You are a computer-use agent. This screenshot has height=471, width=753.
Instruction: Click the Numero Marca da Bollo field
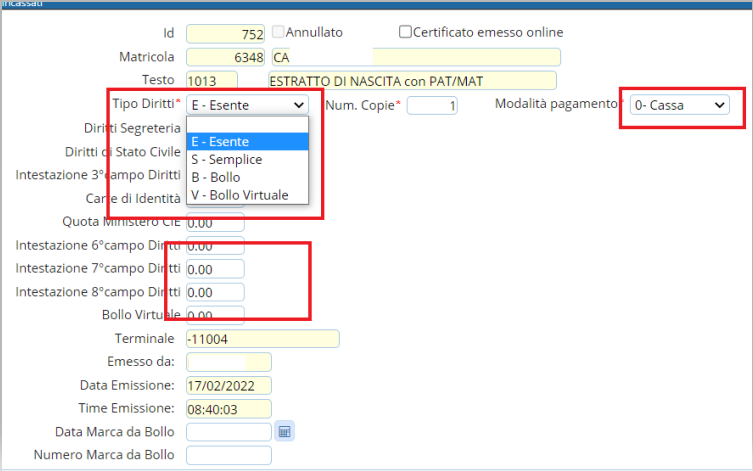click(x=228, y=455)
